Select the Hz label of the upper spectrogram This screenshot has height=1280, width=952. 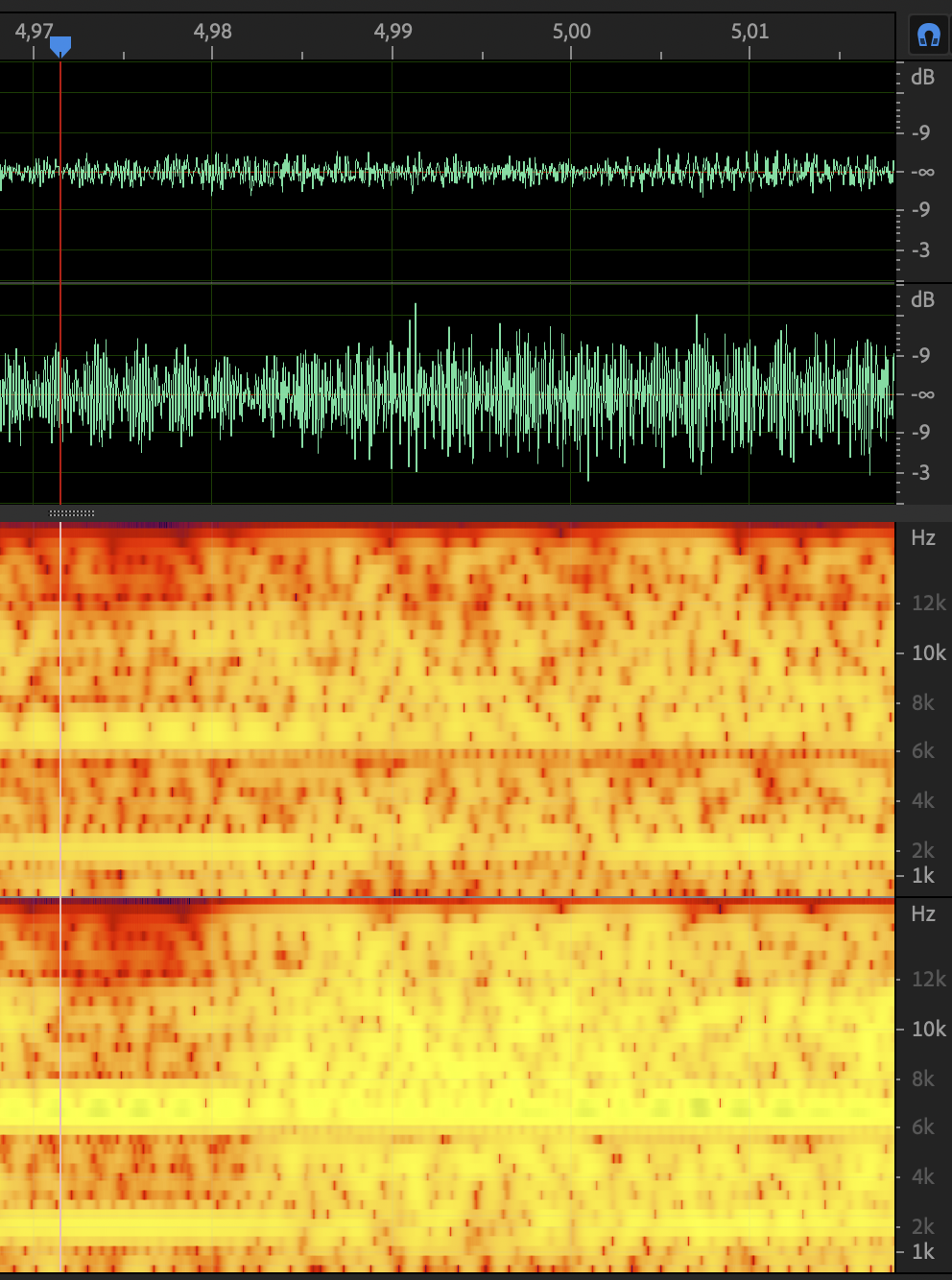coord(922,538)
